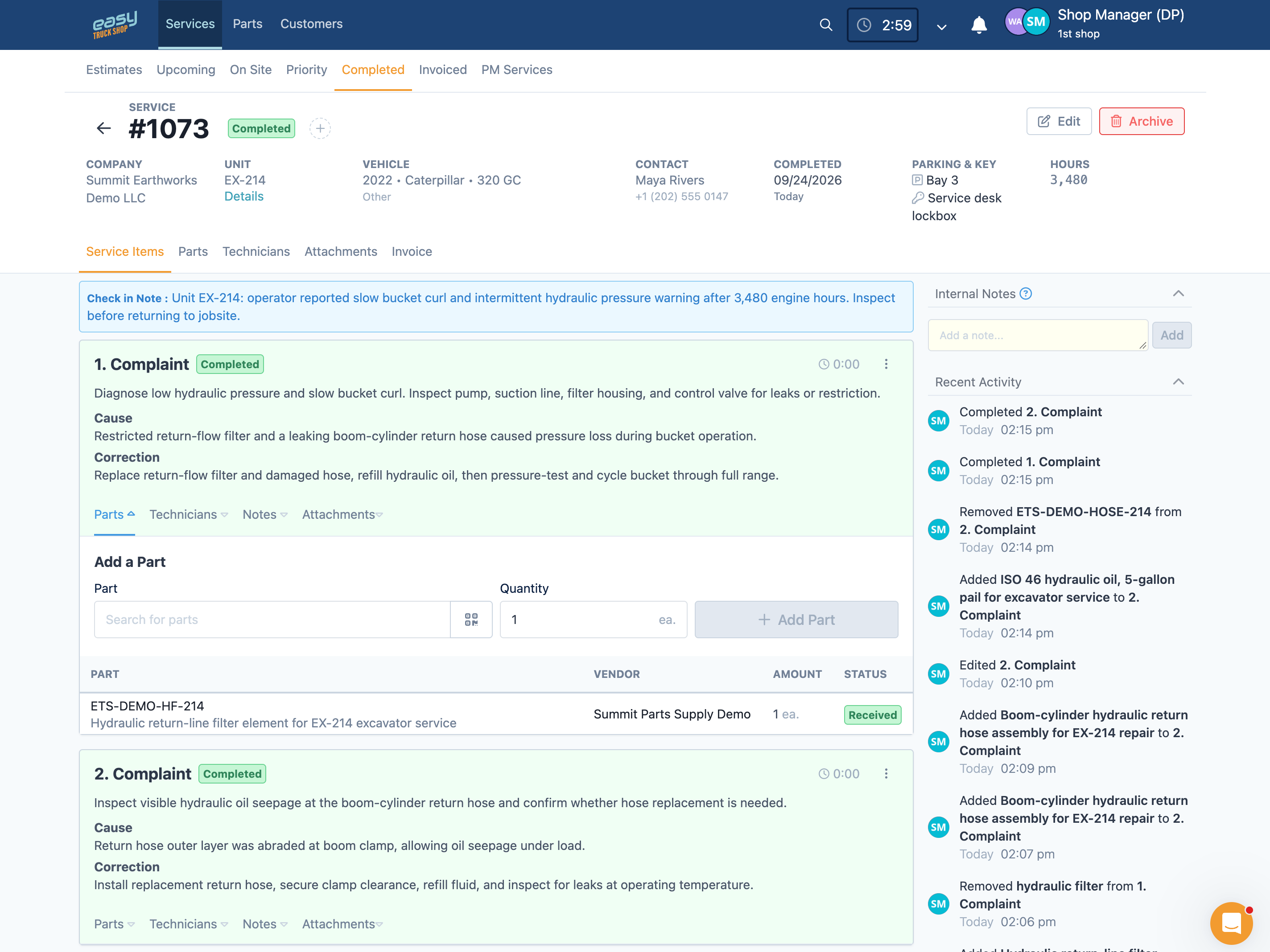Click the 0:00 timer on 1. Complaint

click(x=839, y=365)
